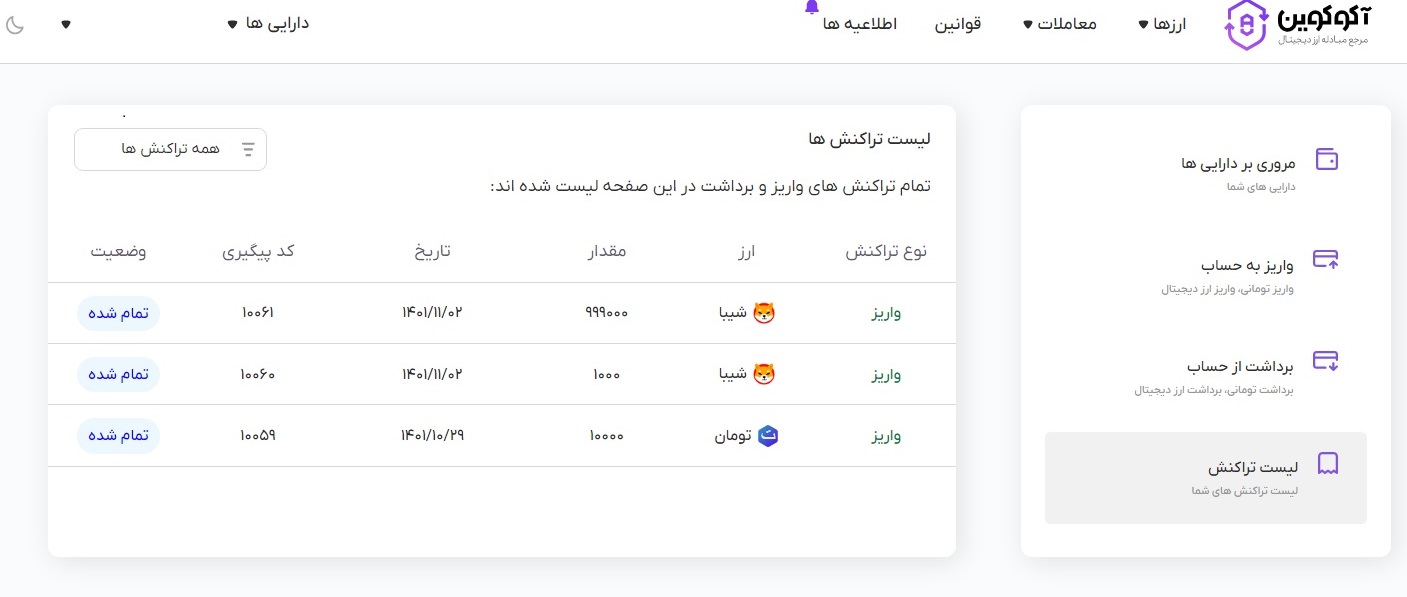Expand the دارایی ها dropdown menu
This screenshot has width=1407, height=597.
pos(268,23)
